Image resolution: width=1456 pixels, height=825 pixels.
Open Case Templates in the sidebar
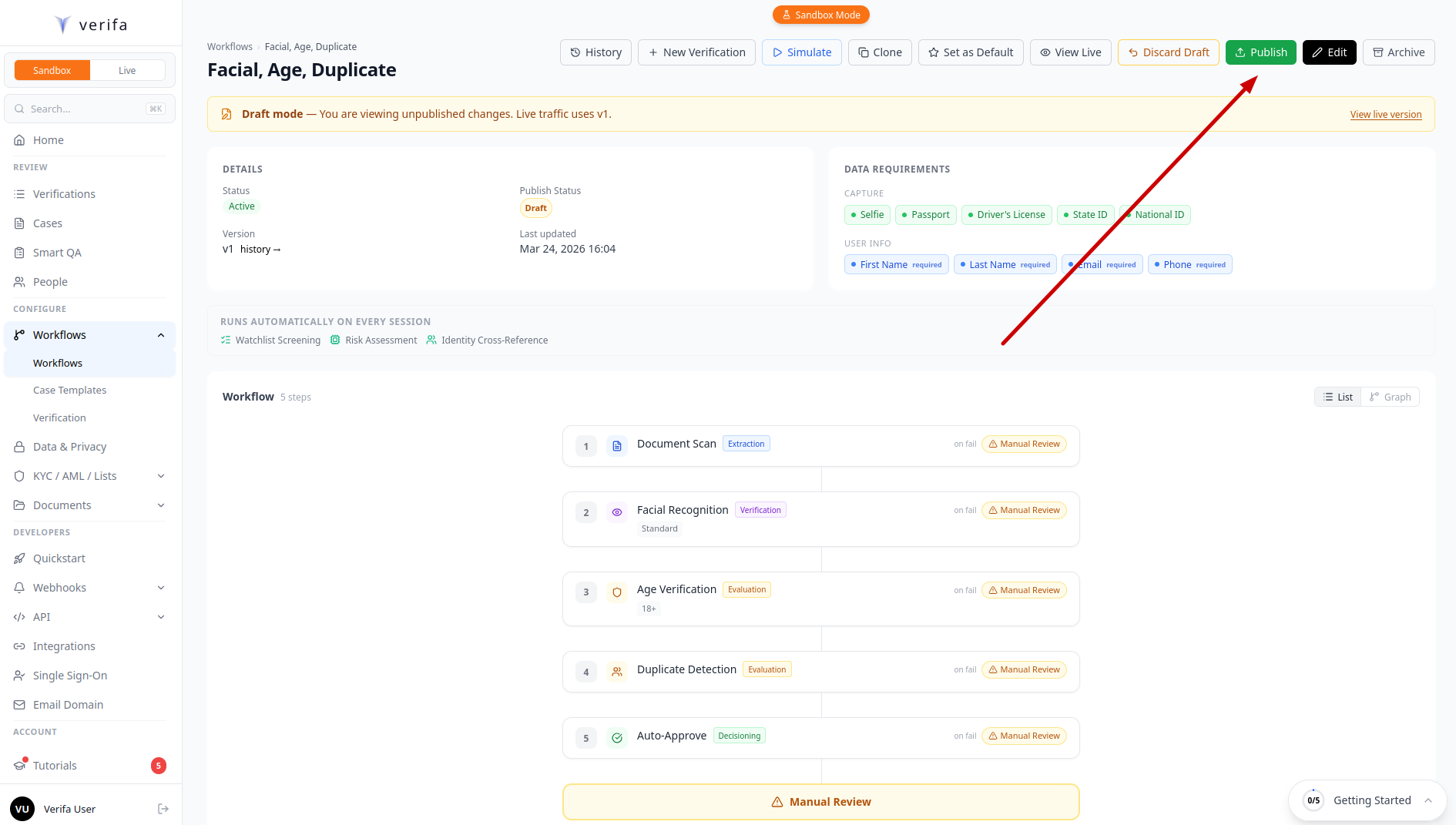click(x=69, y=390)
